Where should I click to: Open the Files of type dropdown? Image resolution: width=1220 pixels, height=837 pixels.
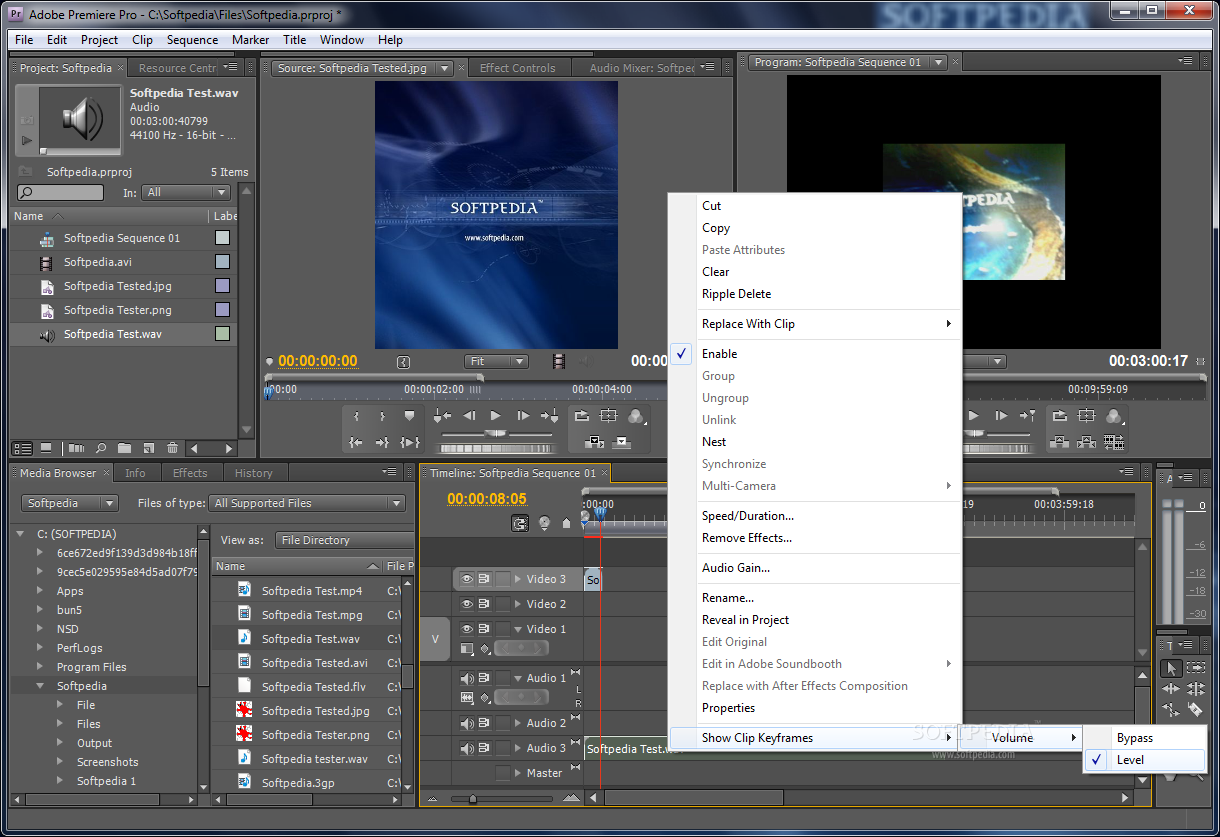coord(307,503)
